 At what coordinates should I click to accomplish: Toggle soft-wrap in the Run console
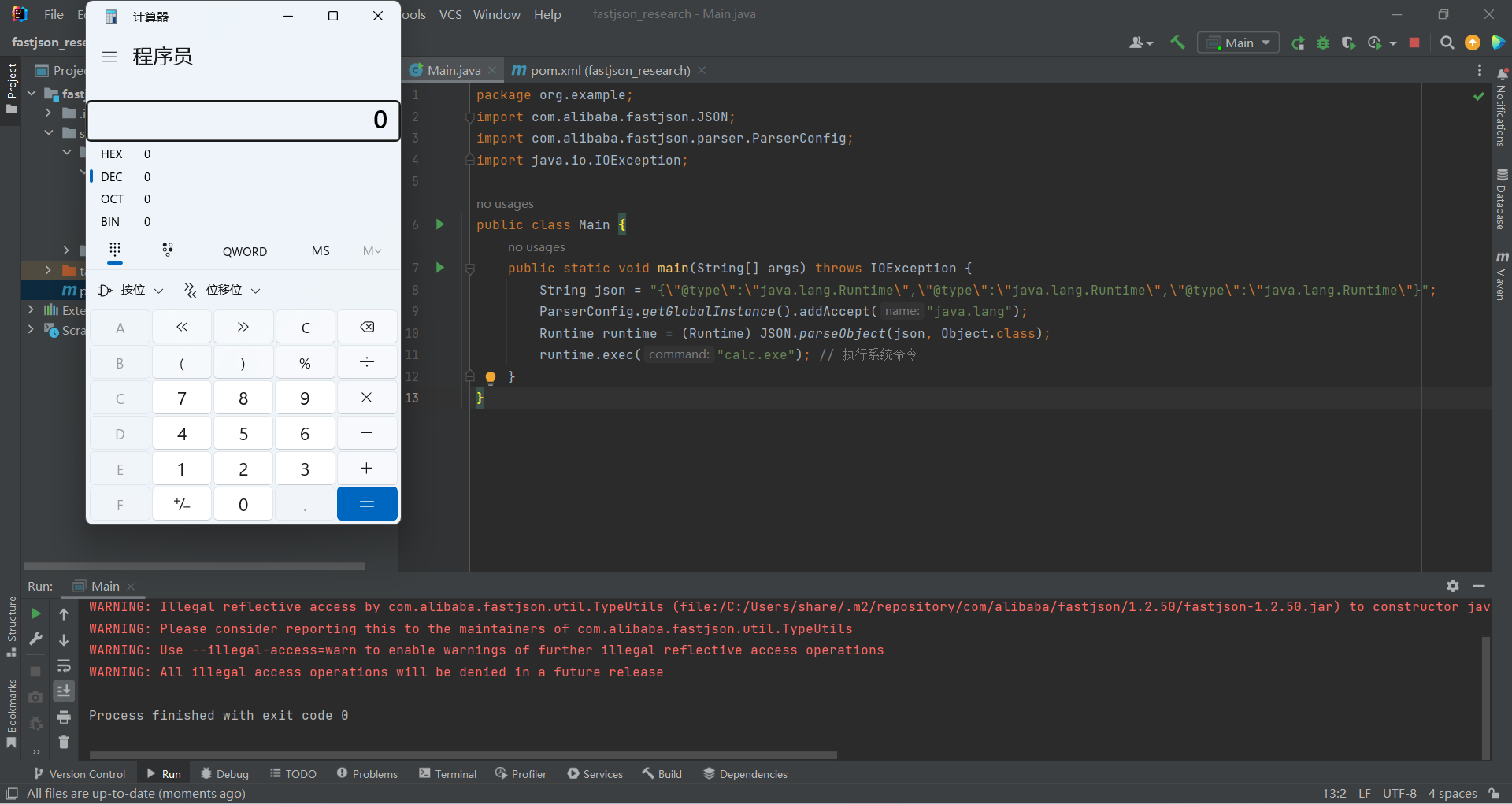click(64, 665)
